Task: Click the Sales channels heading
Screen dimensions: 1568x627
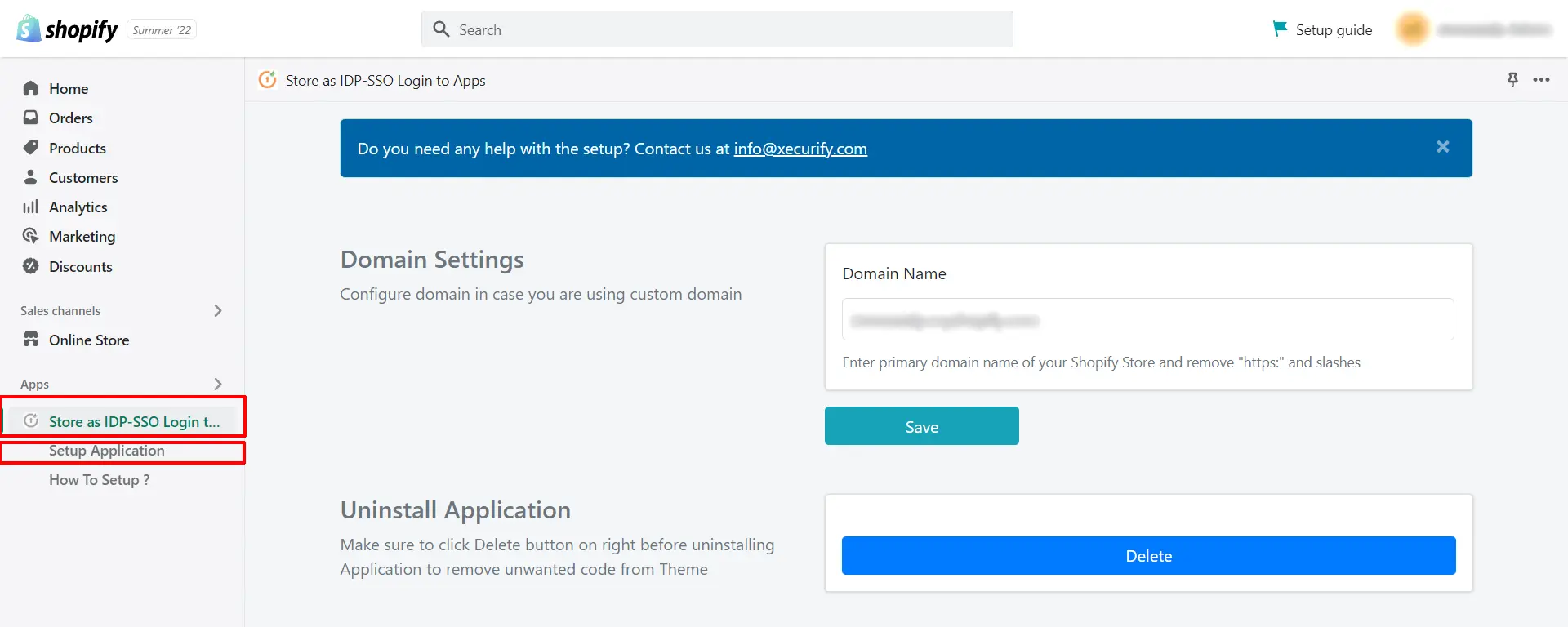Action: click(x=60, y=310)
